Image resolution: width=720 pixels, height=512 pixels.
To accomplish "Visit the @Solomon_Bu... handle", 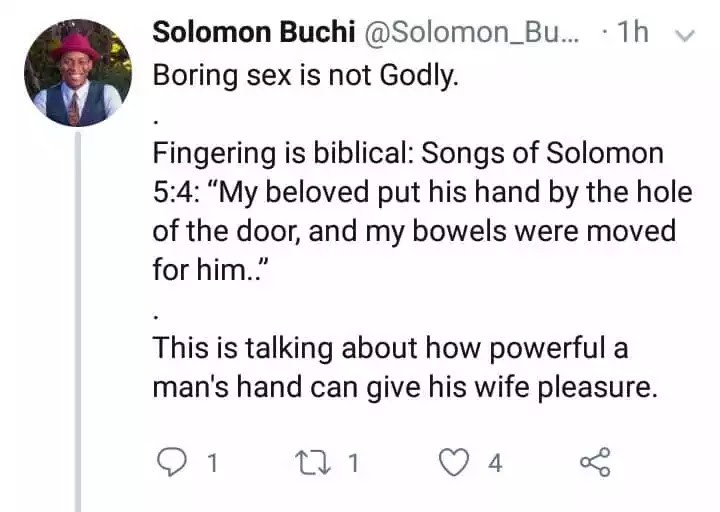I will click(x=472, y=34).
